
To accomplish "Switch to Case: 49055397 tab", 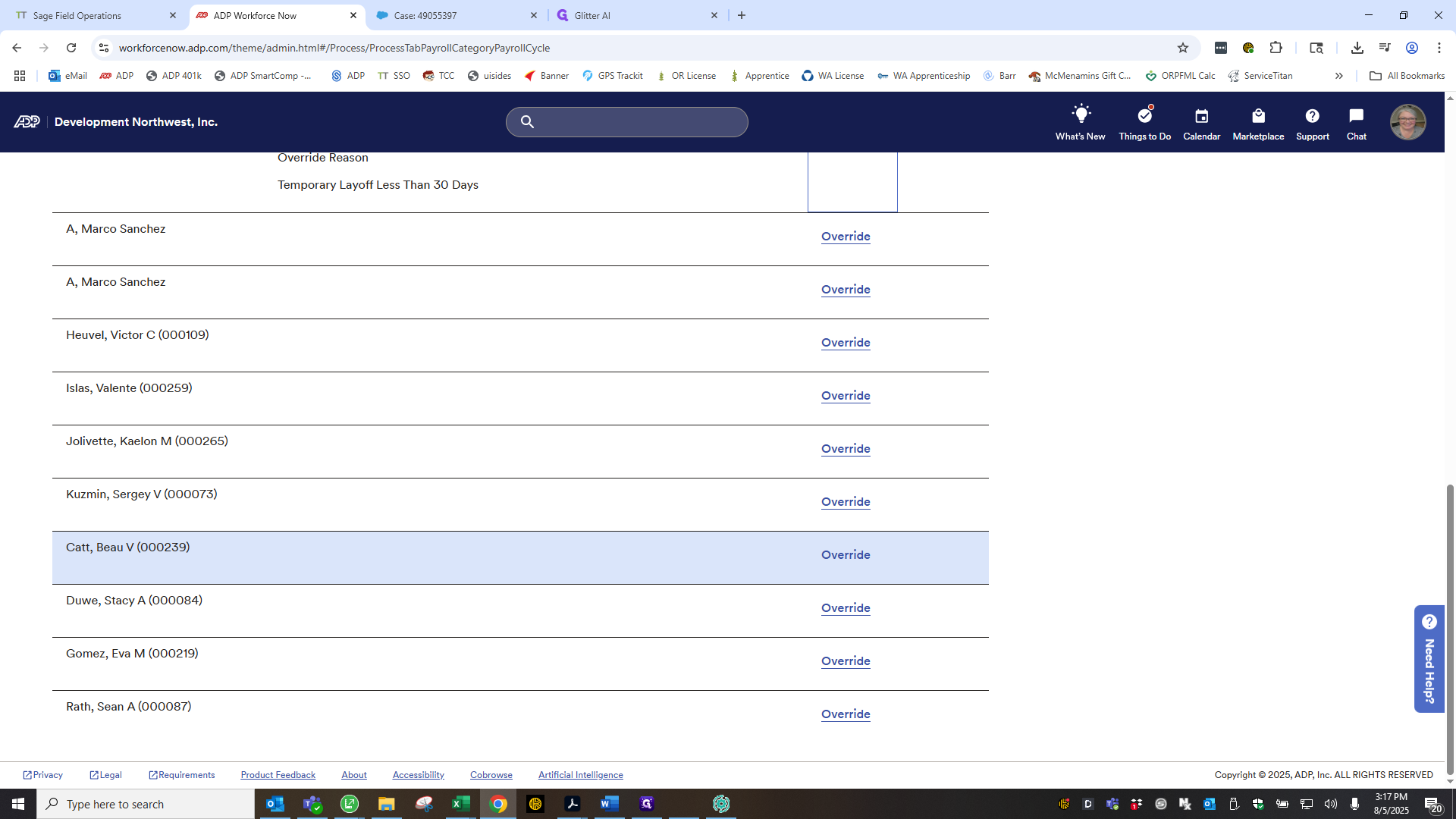I will 457,15.
